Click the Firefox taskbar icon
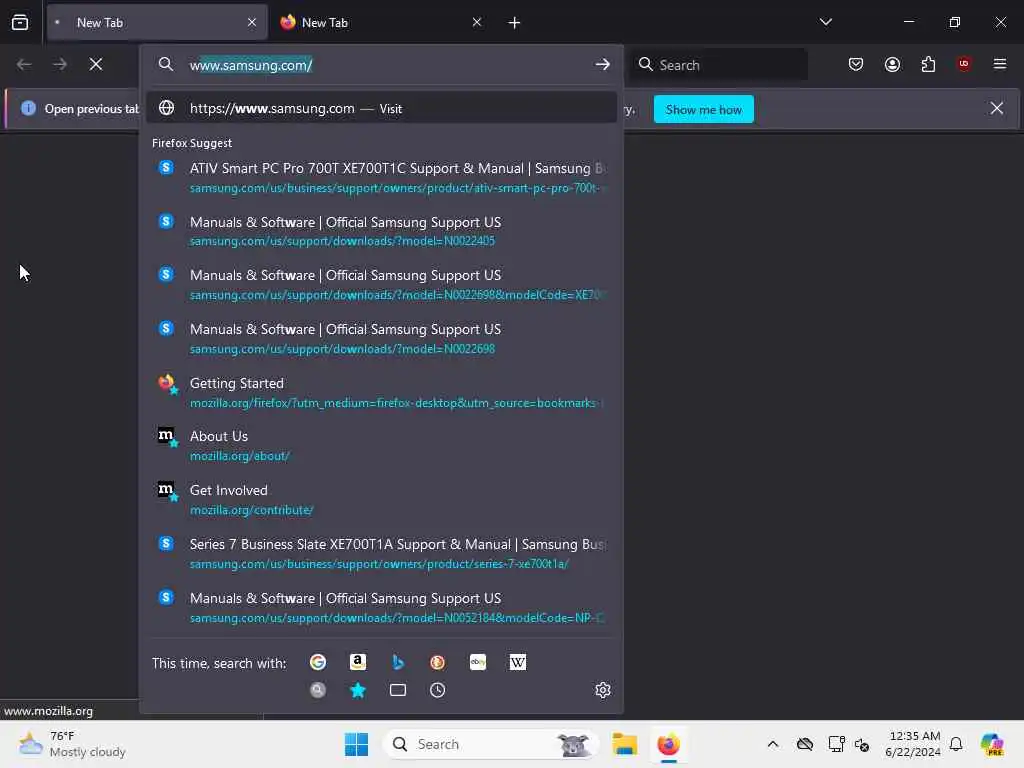This screenshot has width=1024, height=768. (x=668, y=744)
